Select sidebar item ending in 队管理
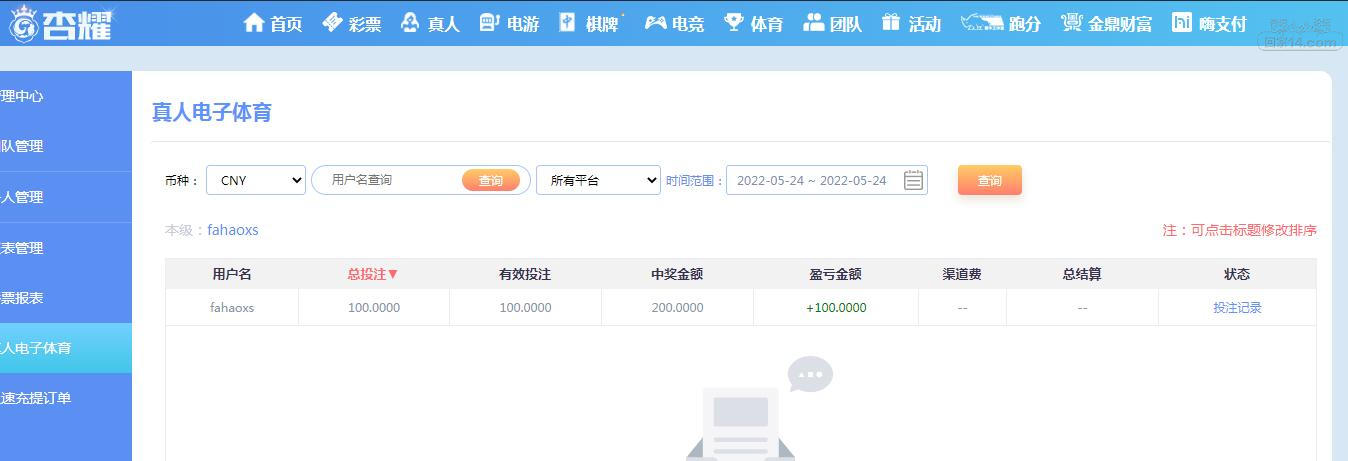The image size is (1348, 461). [x=66, y=146]
